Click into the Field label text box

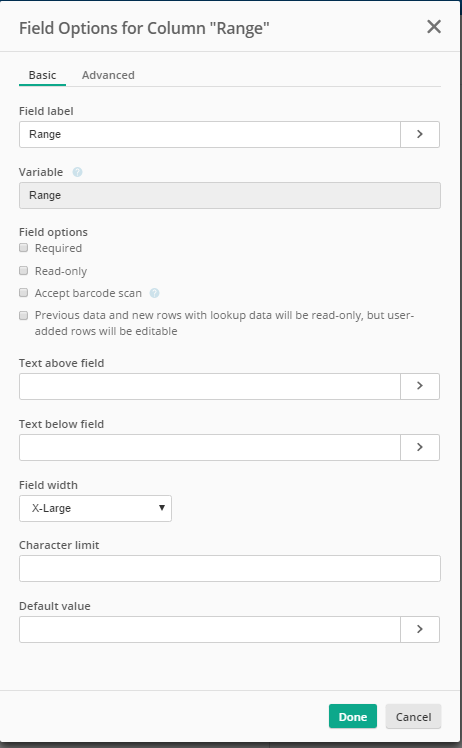[x=210, y=135]
